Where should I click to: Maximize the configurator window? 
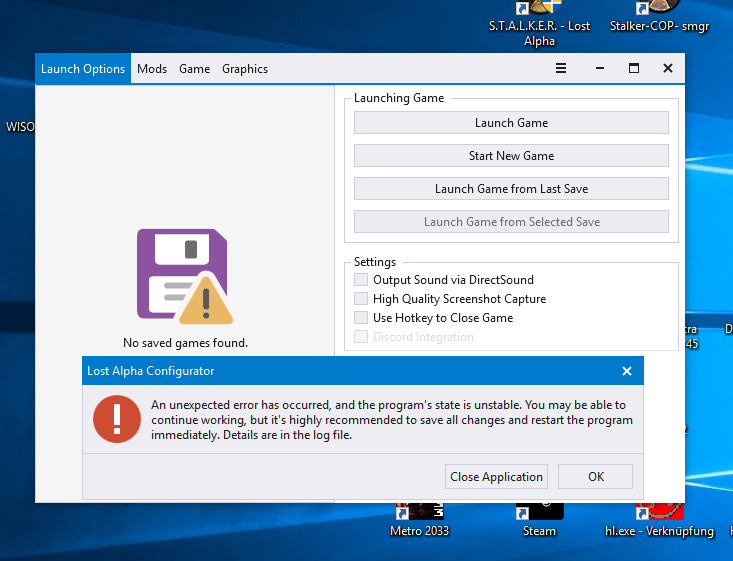(633, 68)
